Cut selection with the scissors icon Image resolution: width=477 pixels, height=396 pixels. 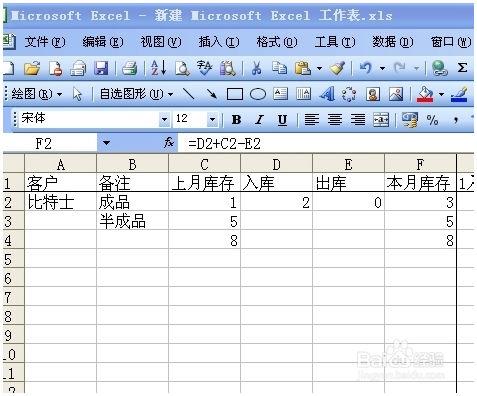(x=256, y=68)
